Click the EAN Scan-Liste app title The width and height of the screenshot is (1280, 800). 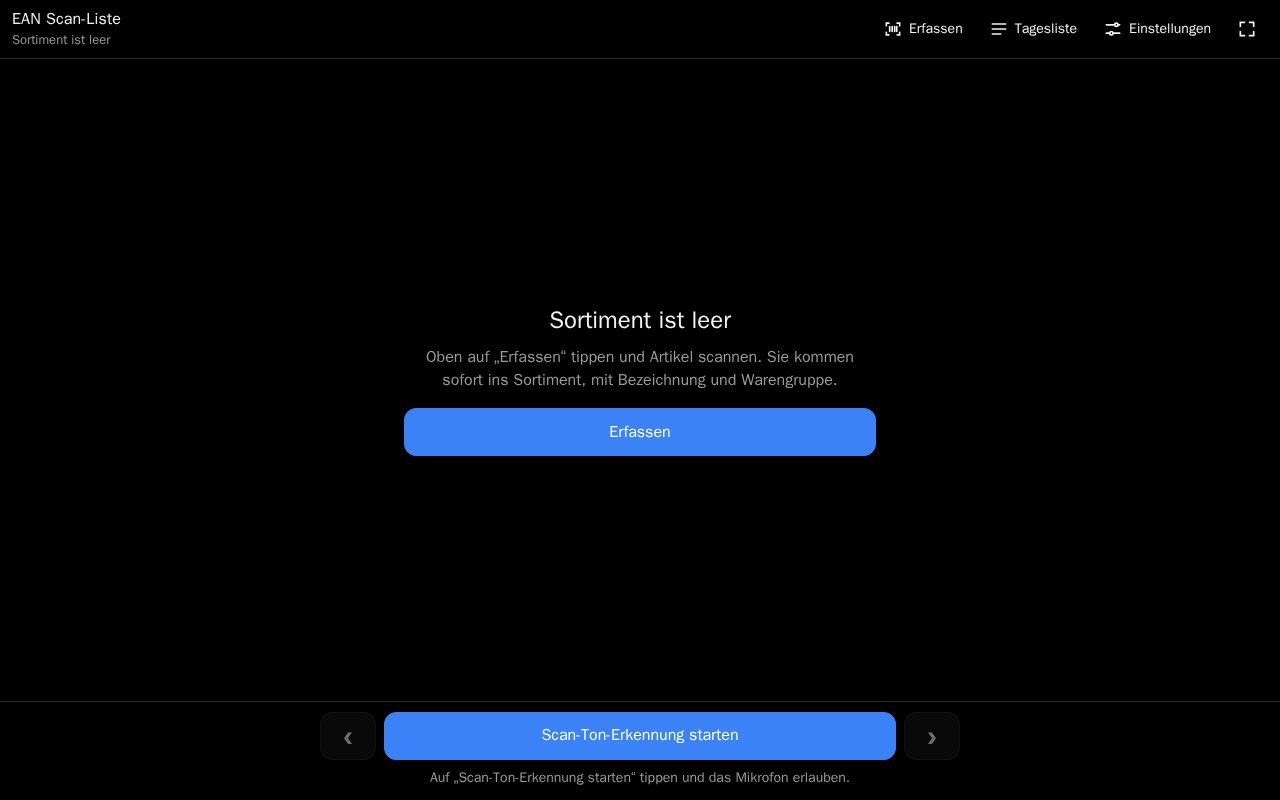coord(66,19)
